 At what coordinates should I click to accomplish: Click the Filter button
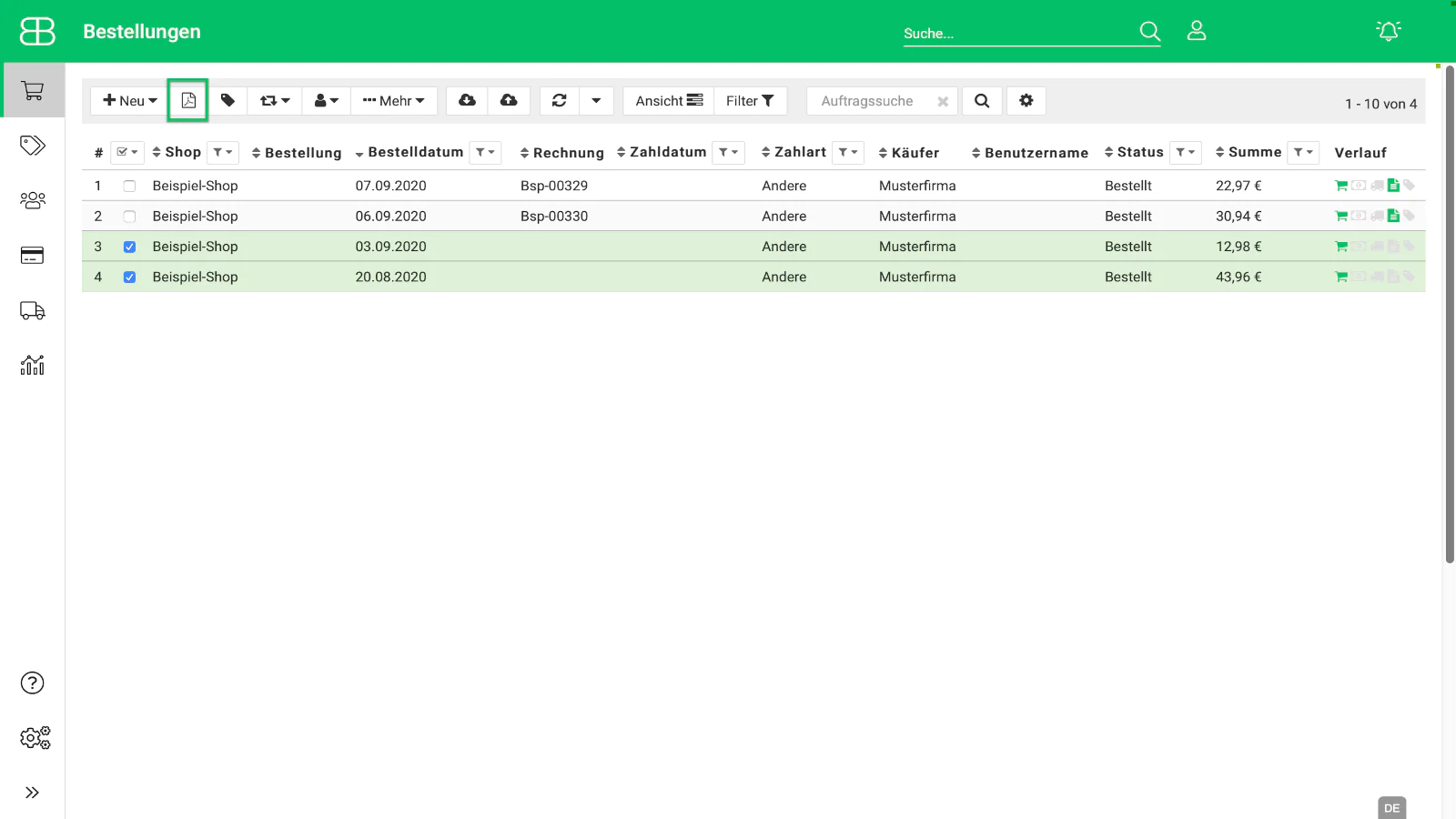pos(750,101)
